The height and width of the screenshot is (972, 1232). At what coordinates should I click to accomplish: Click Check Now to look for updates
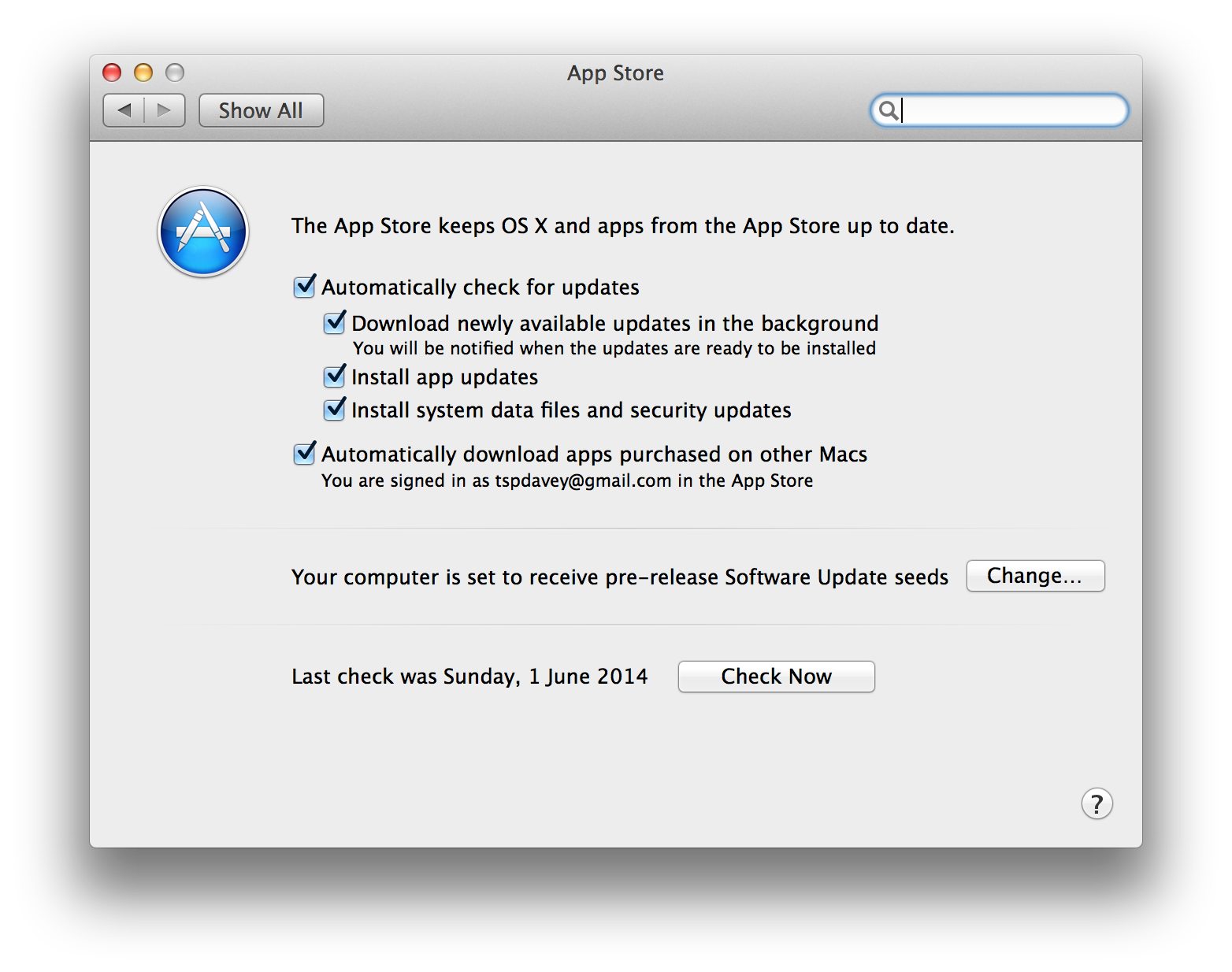point(776,677)
